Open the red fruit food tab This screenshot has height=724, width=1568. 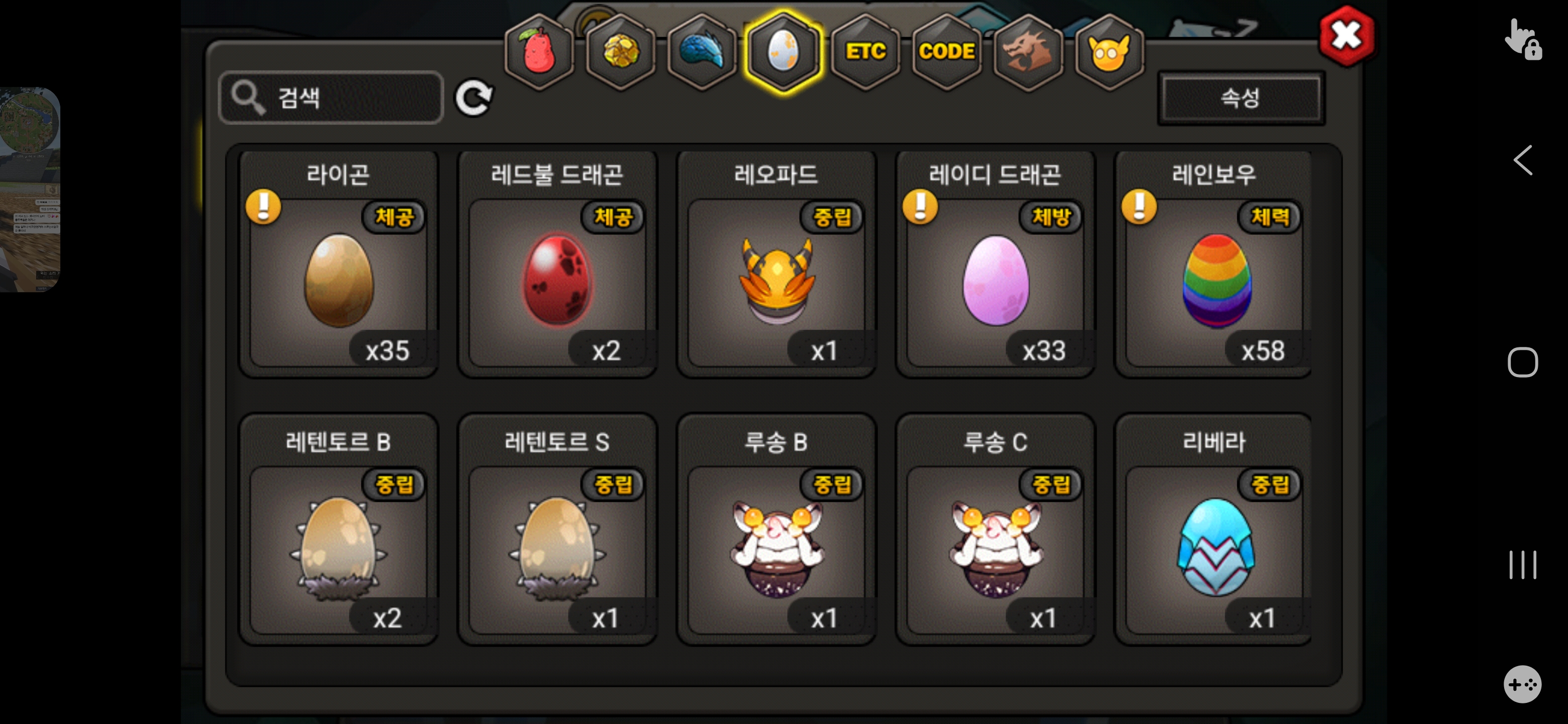539,52
